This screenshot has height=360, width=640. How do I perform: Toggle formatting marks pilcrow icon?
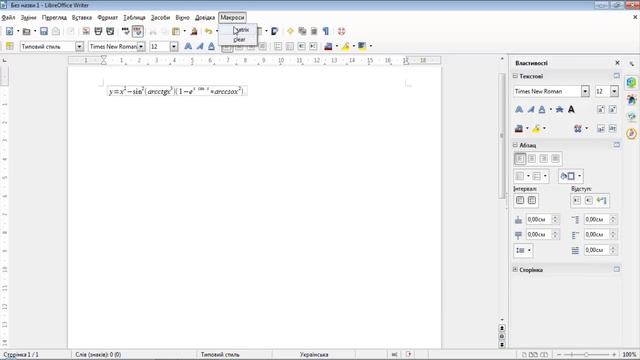326,31
